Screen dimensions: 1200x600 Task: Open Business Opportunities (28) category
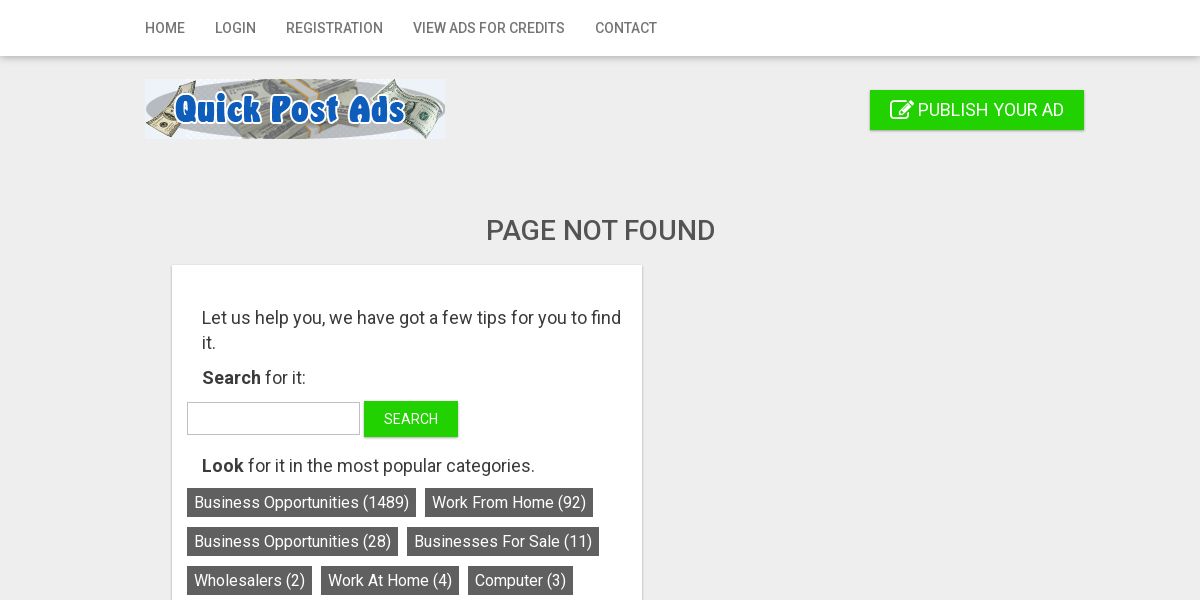pos(292,541)
